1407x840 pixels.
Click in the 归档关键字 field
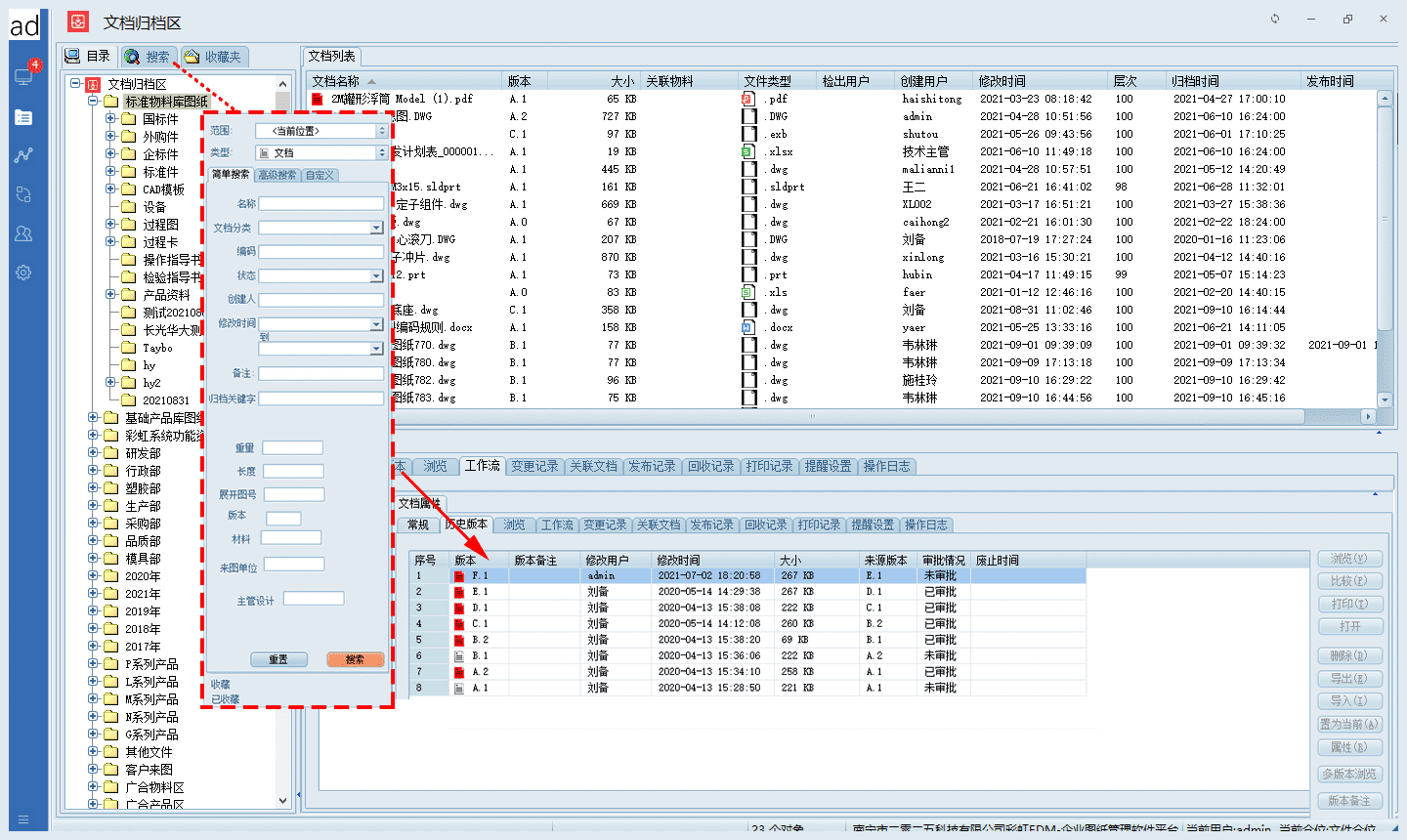[x=321, y=399]
